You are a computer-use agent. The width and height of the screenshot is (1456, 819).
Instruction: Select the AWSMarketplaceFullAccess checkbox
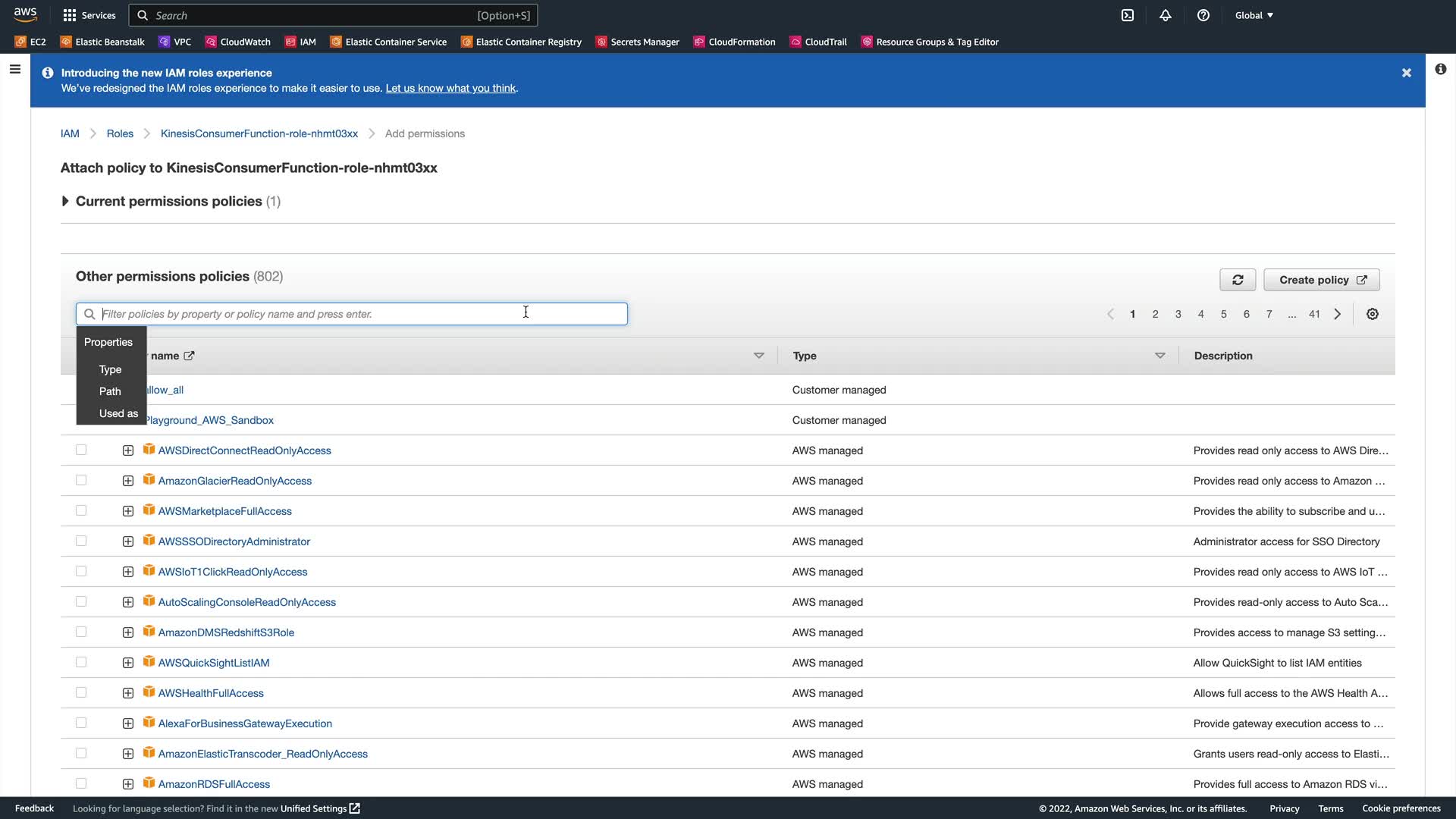(81, 511)
